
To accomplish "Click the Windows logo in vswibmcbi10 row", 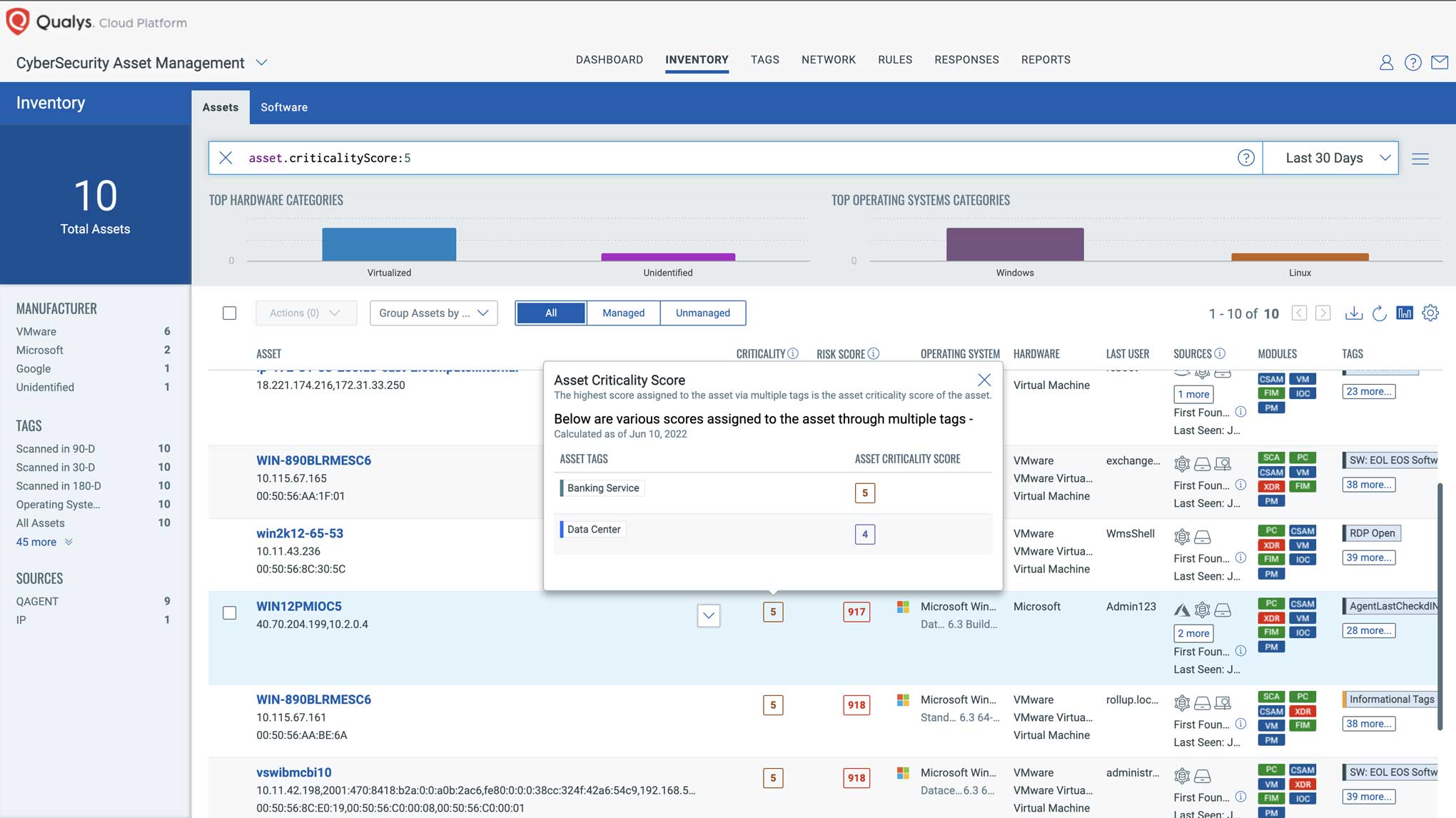I will click(903, 773).
